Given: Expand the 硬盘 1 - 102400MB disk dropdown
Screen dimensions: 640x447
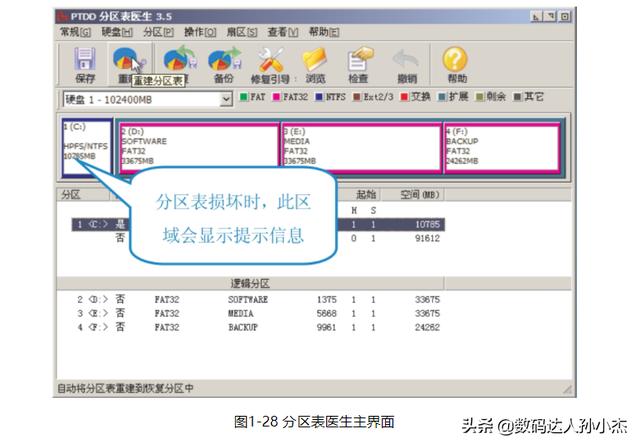Looking at the screenshot, I should [226, 99].
